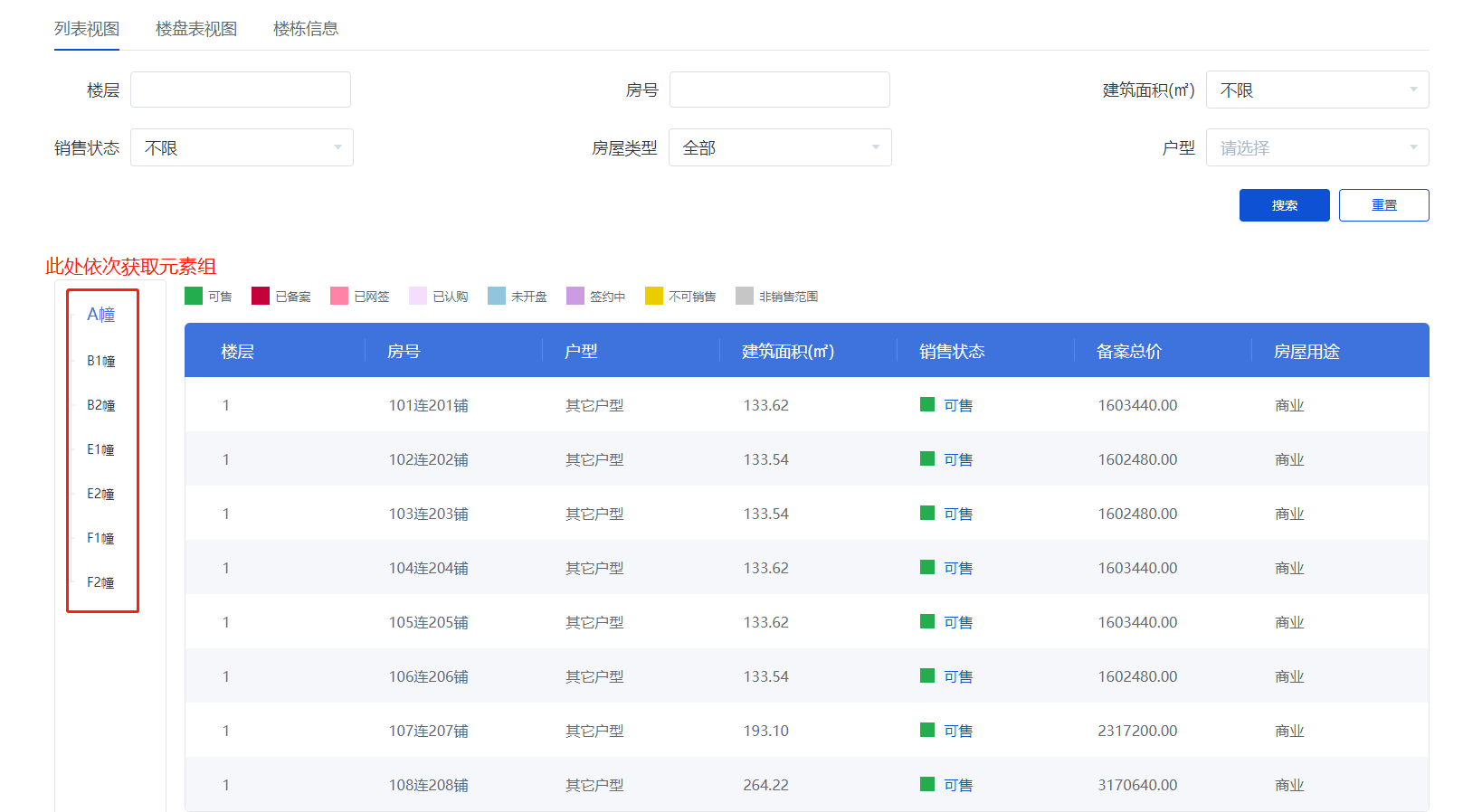Image resolution: width=1463 pixels, height=812 pixels.
Task: Click the green status icon for room 101连201铺
Action: pyautogui.click(x=927, y=404)
